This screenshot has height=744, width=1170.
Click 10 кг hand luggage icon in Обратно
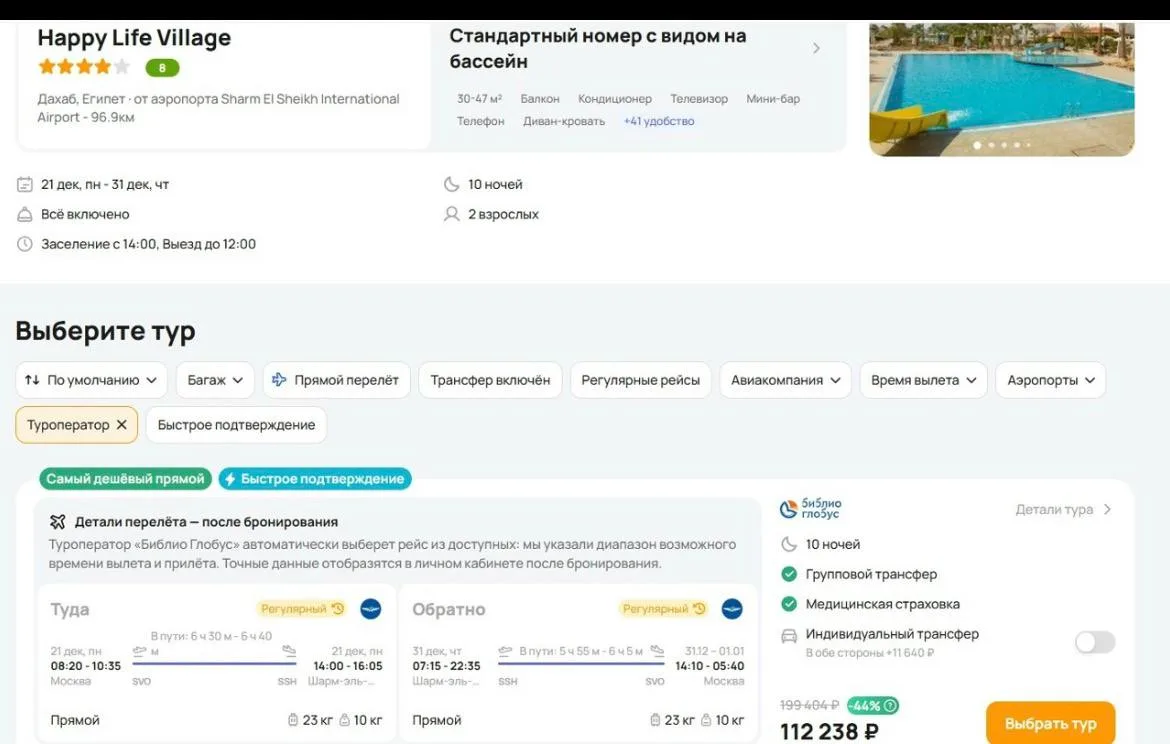click(707, 720)
